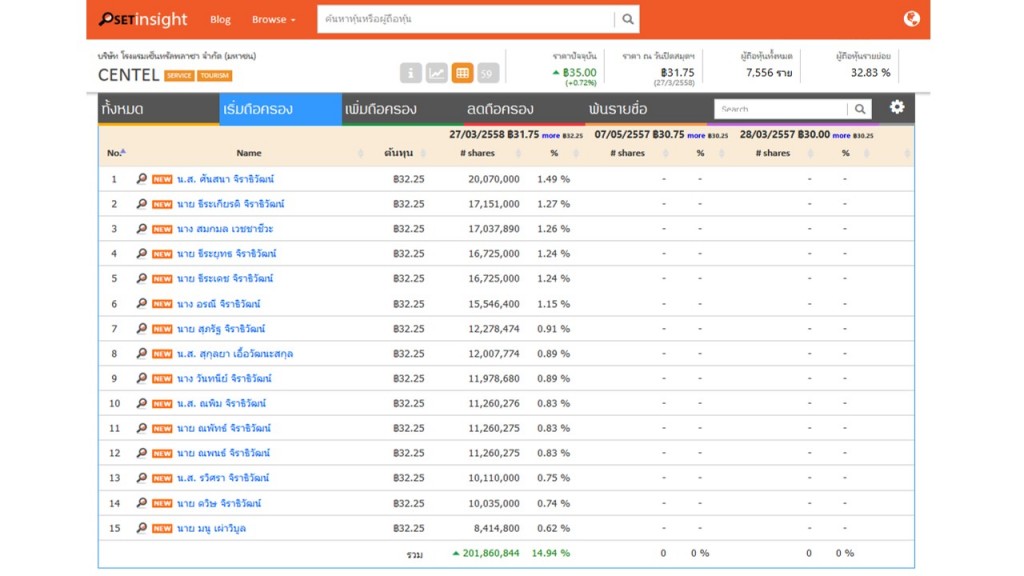Click the CENTEL ticker title
The height and width of the screenshot is (576, 1024).
[x=129, y=75]
